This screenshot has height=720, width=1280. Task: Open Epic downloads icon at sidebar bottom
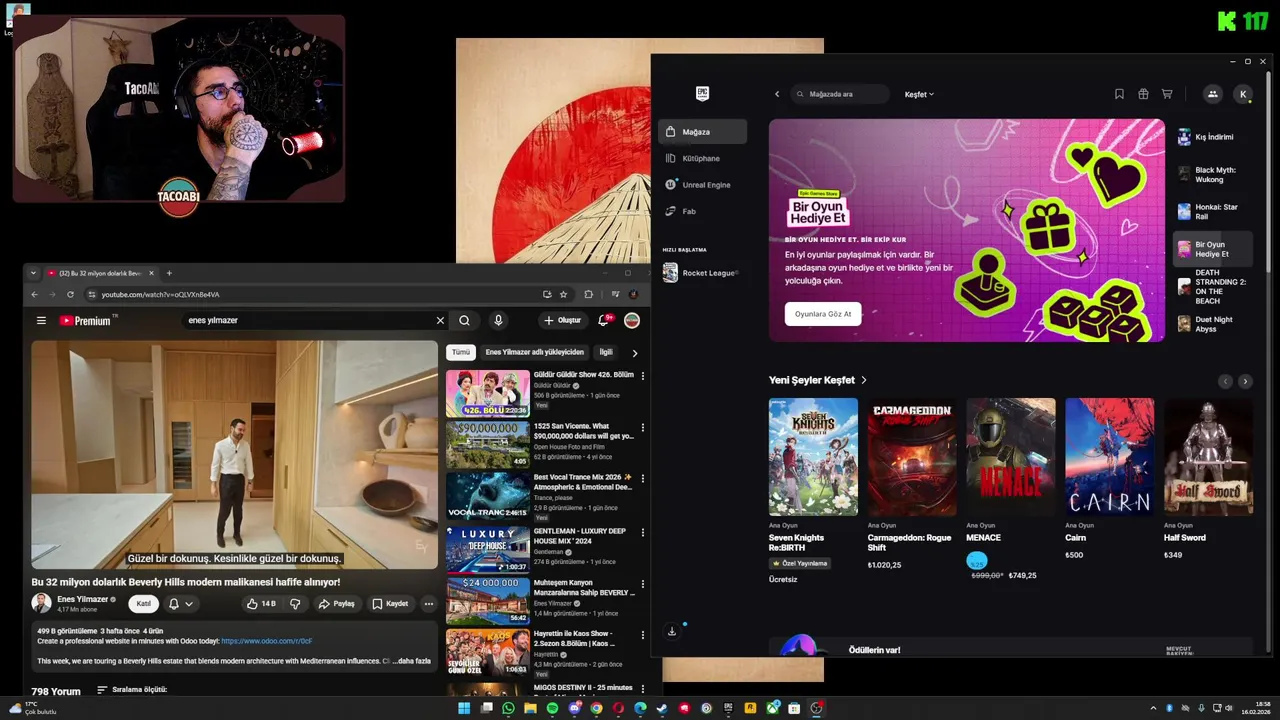pyautogui.click(x=672, y=631)
